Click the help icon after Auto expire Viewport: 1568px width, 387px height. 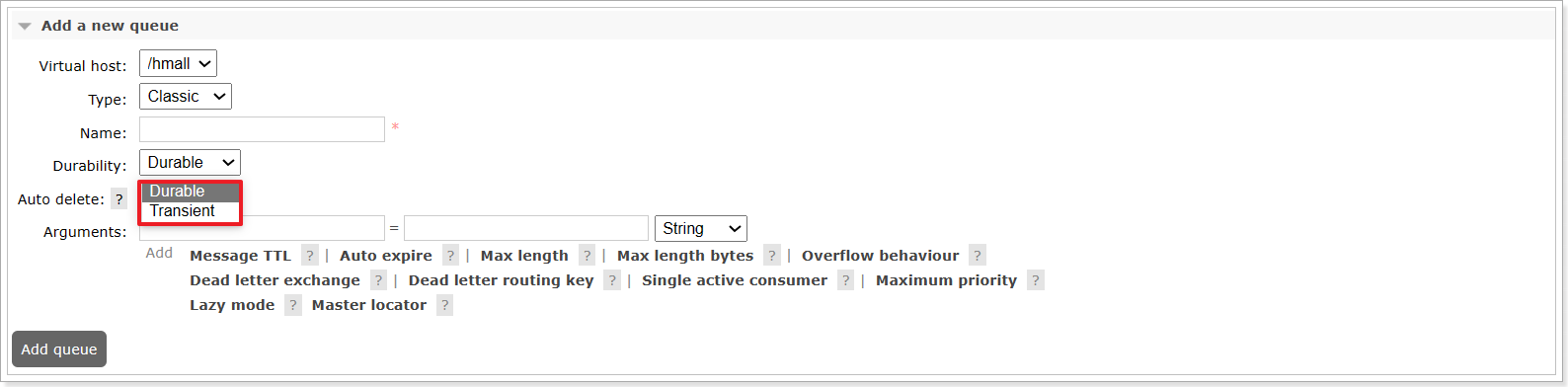(450, 256)
